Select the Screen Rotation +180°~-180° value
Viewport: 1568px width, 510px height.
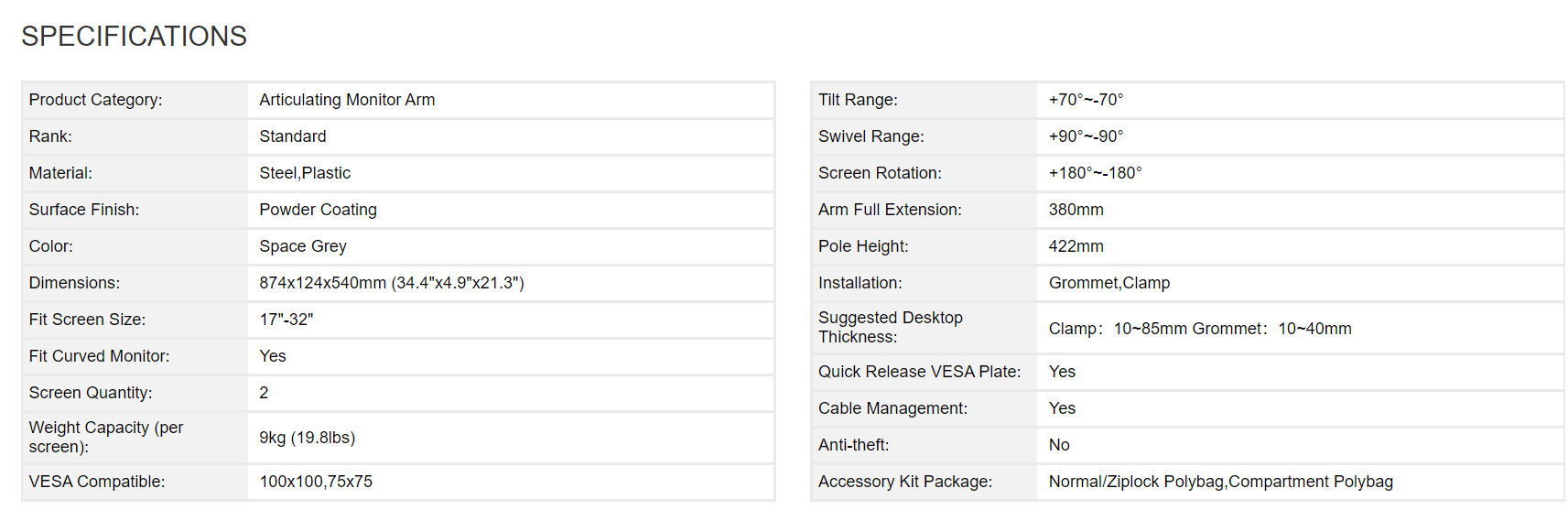1095,173
